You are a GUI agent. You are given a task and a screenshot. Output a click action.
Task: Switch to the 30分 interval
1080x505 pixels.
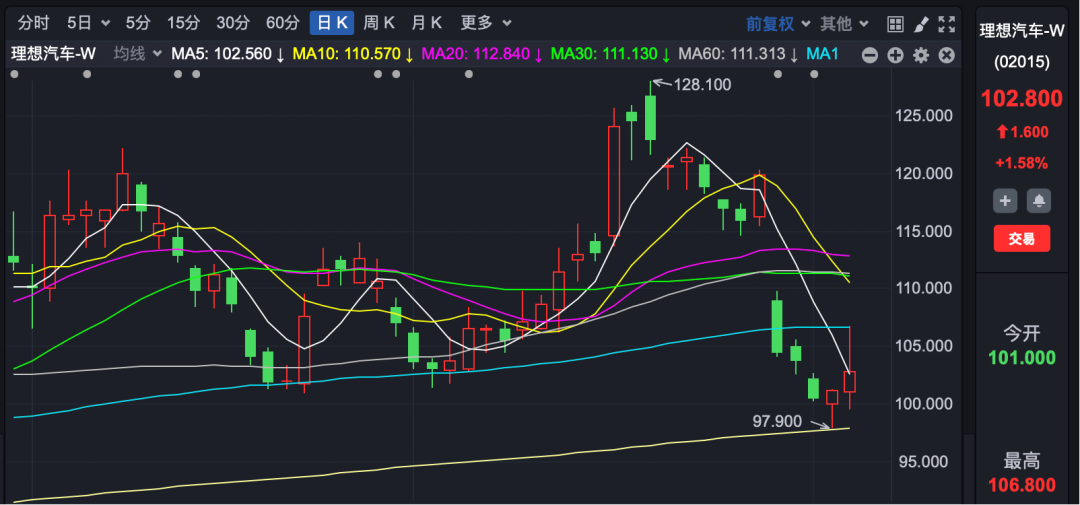[233, 23]
